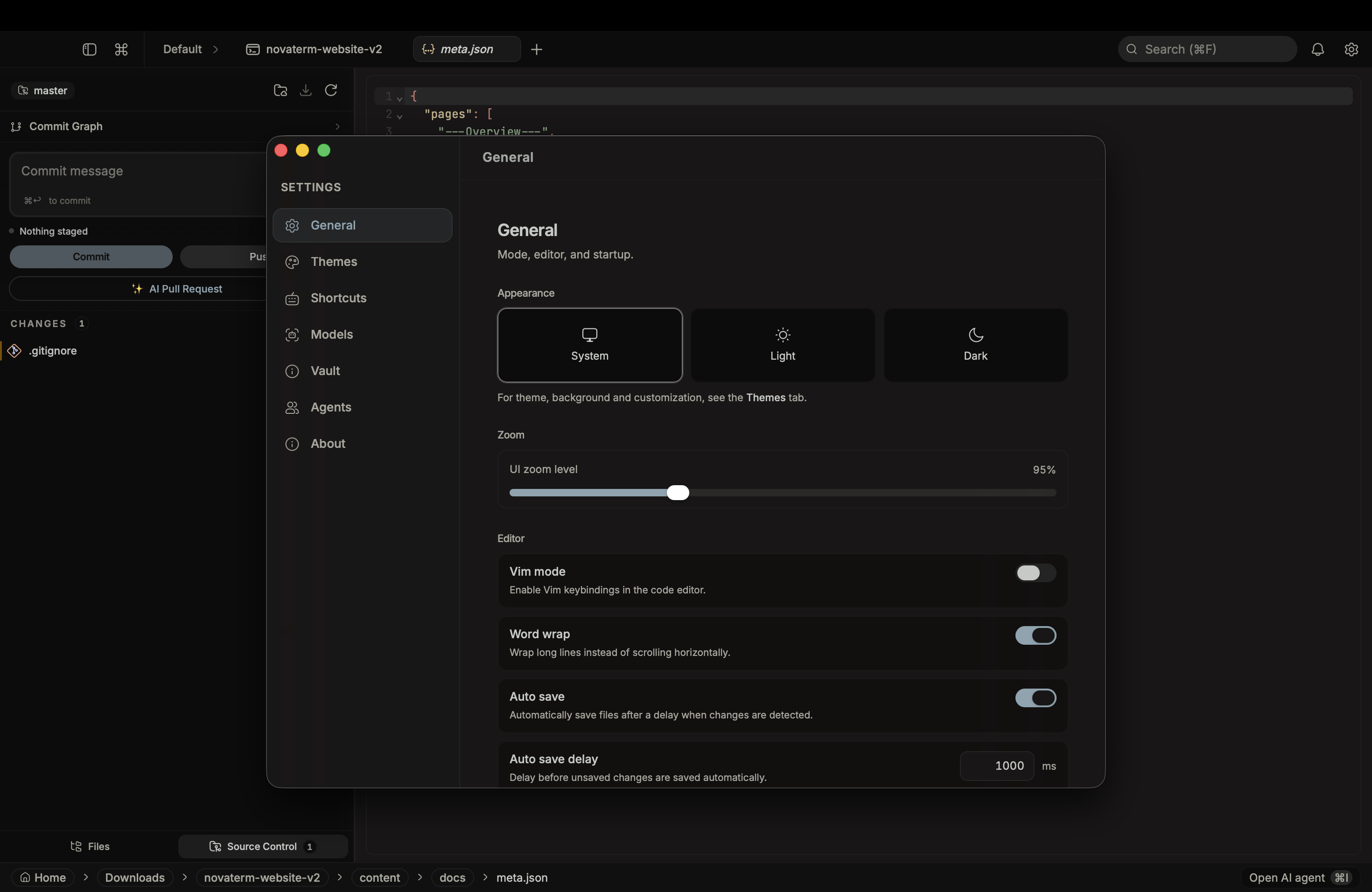Screen dimensions: 1372x892
Task: Click the Search field
Action: [1207, 49]
